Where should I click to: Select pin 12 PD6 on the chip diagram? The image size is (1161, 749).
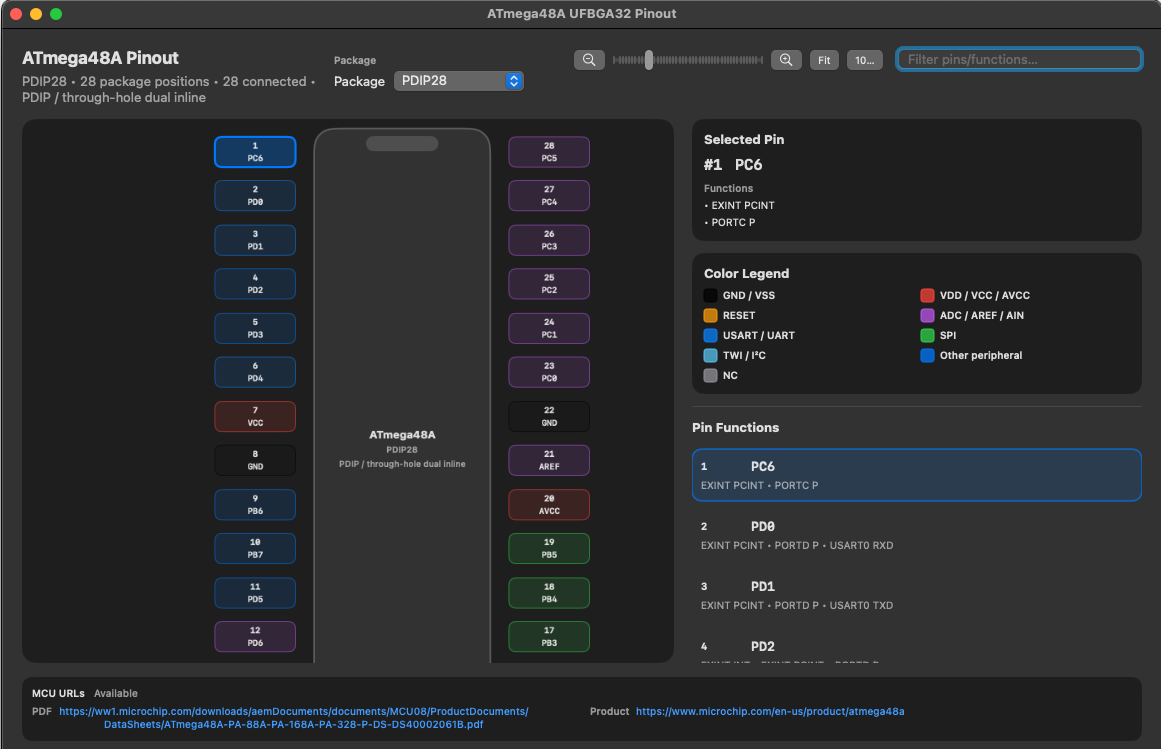(255, 636)
